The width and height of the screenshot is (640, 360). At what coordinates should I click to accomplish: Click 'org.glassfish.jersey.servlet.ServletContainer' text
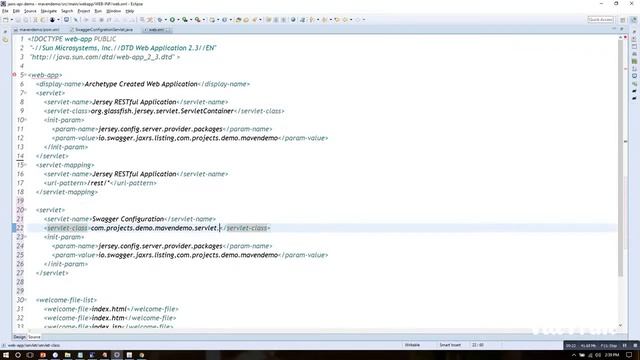click(162, 111)
